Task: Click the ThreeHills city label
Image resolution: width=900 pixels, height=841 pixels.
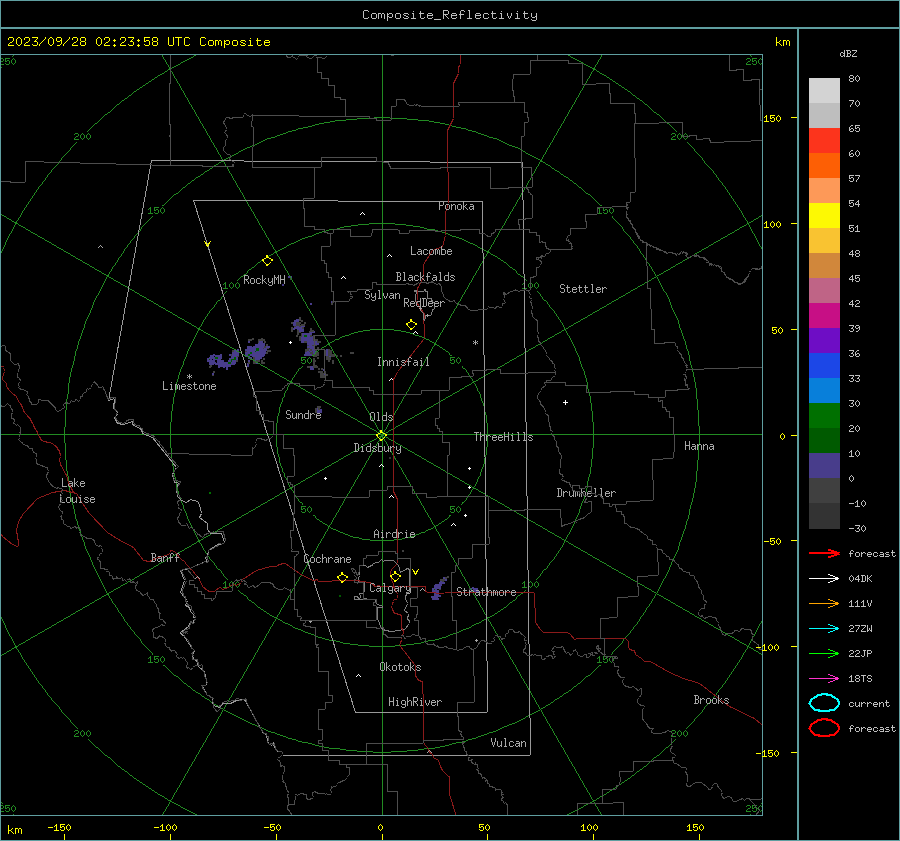Action: point(503,437)
